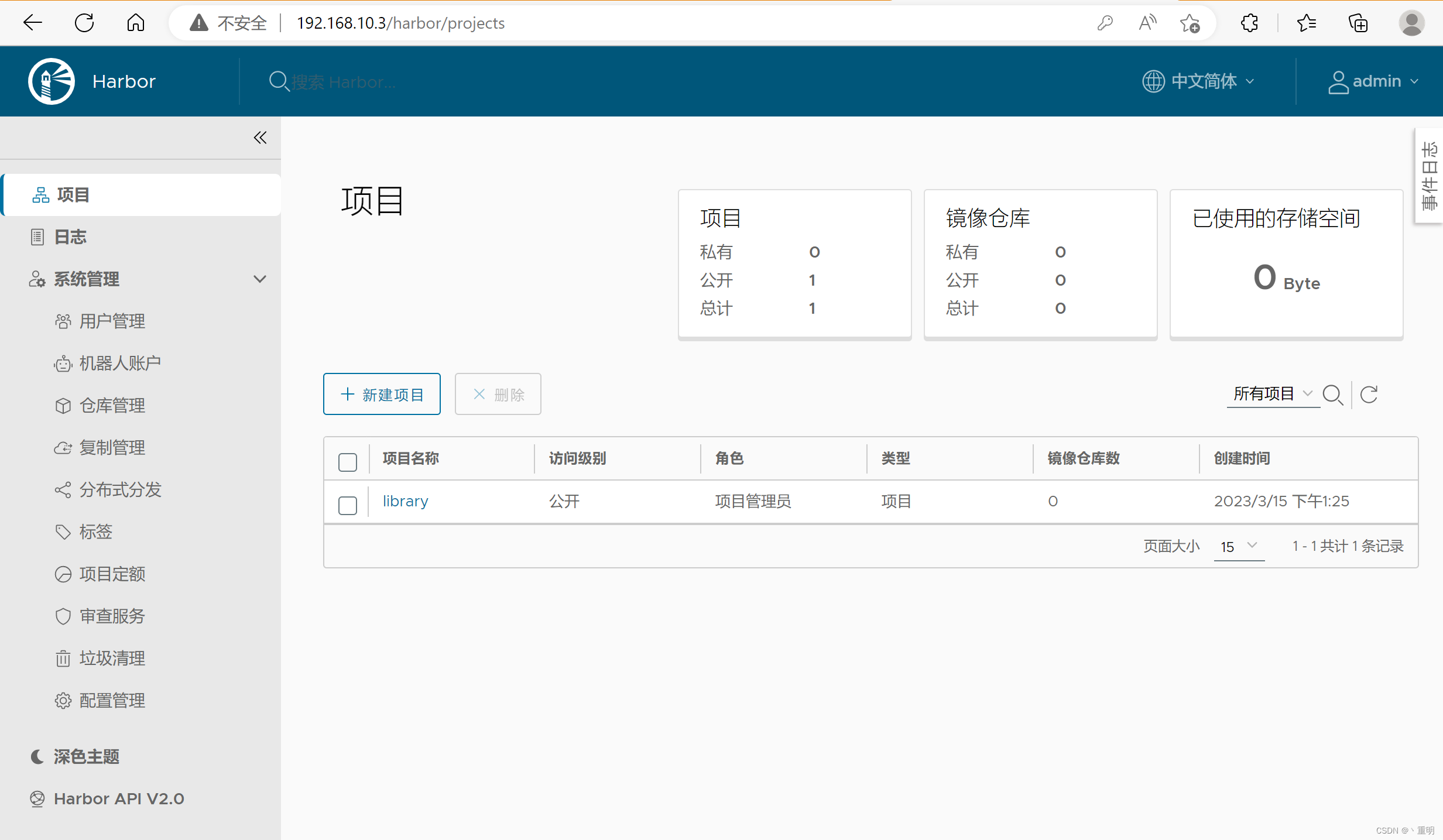Sort by the 镜像仓库数 column header

point(1084,458)
